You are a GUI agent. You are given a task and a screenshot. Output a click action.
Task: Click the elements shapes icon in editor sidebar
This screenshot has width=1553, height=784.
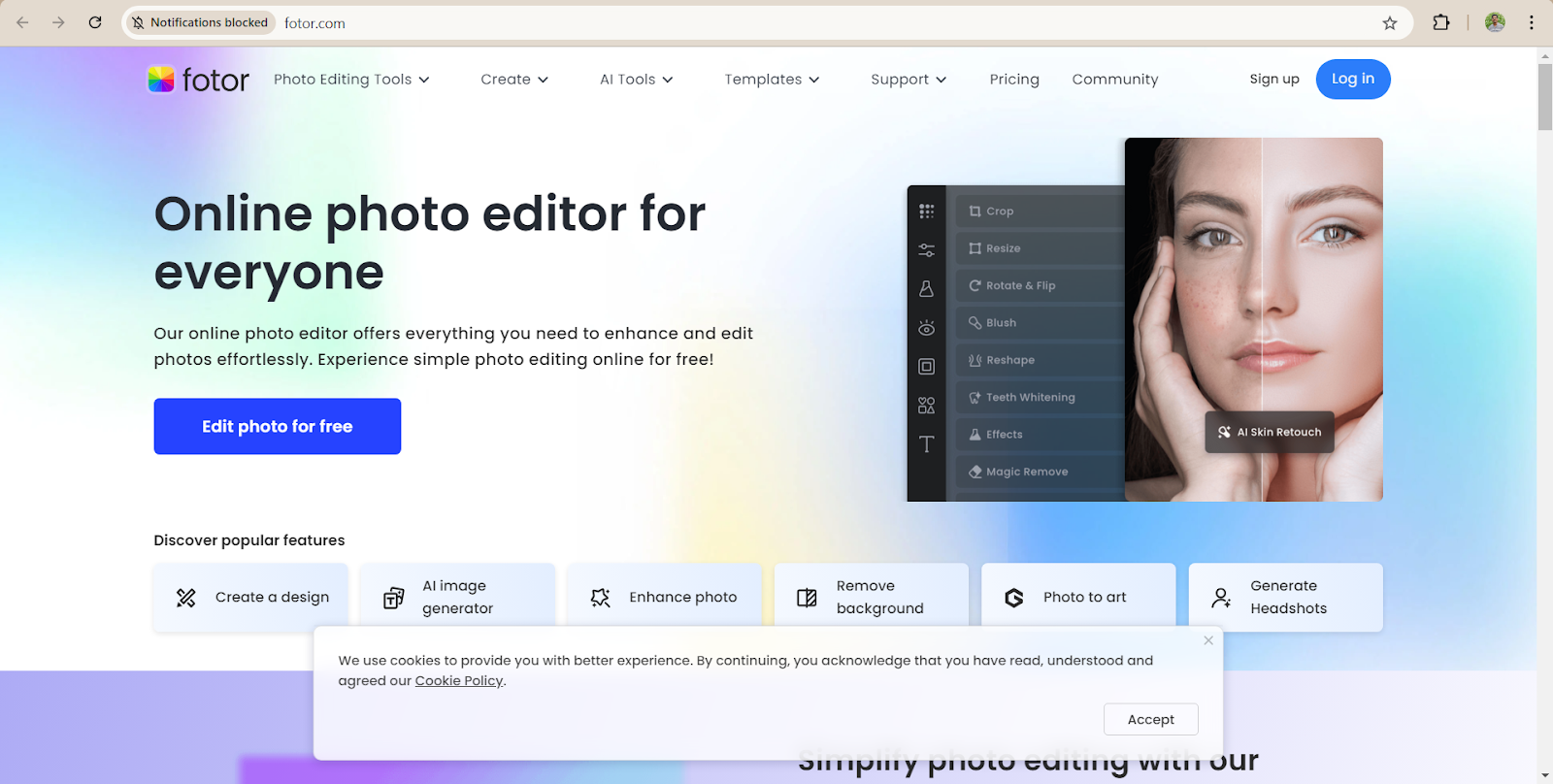927,406
